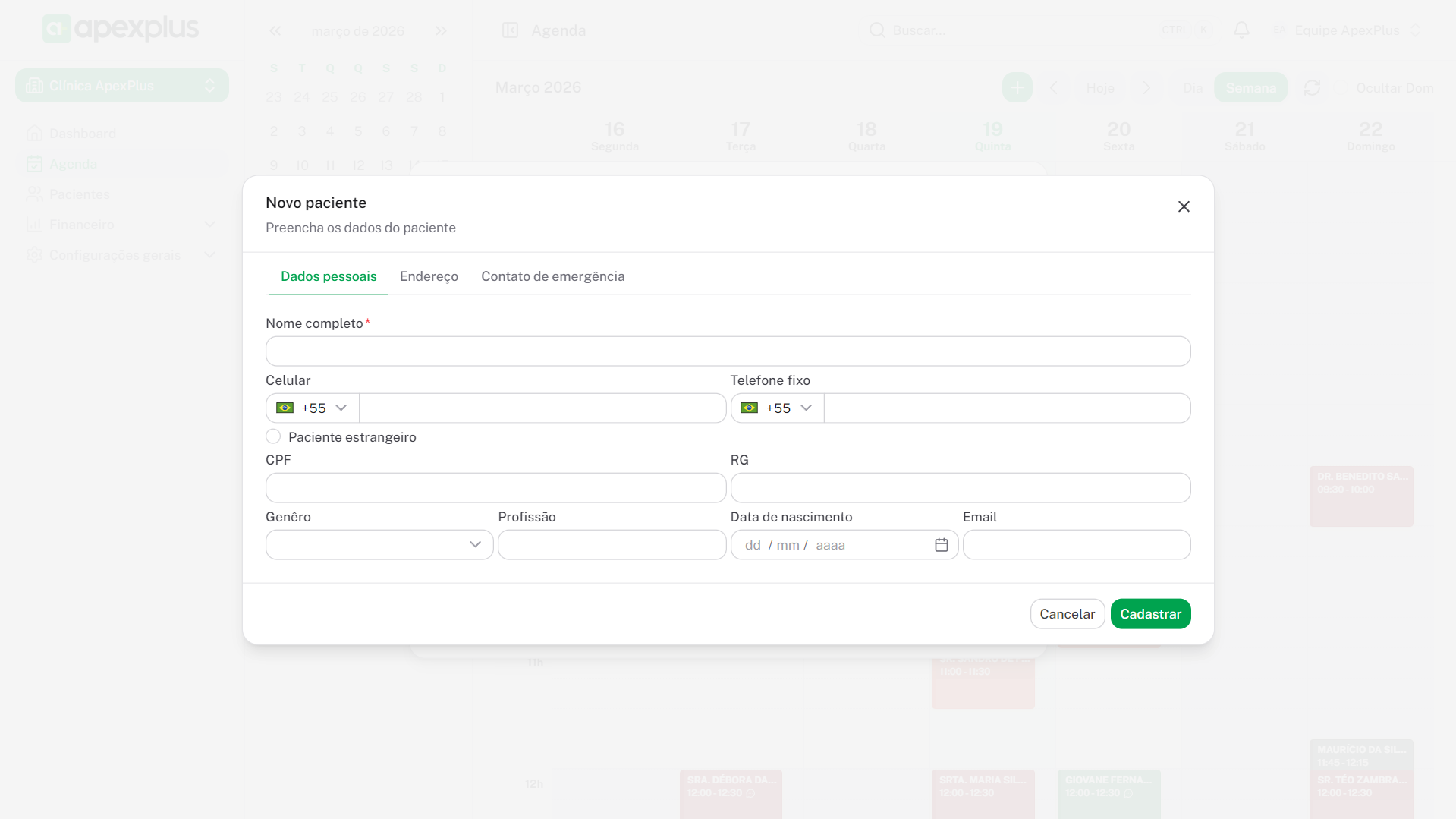Image resolution: width=1456 pixels, height=819 pixels.
Task: Click the Cadastrar button
Action: [x=1149, y=614]
